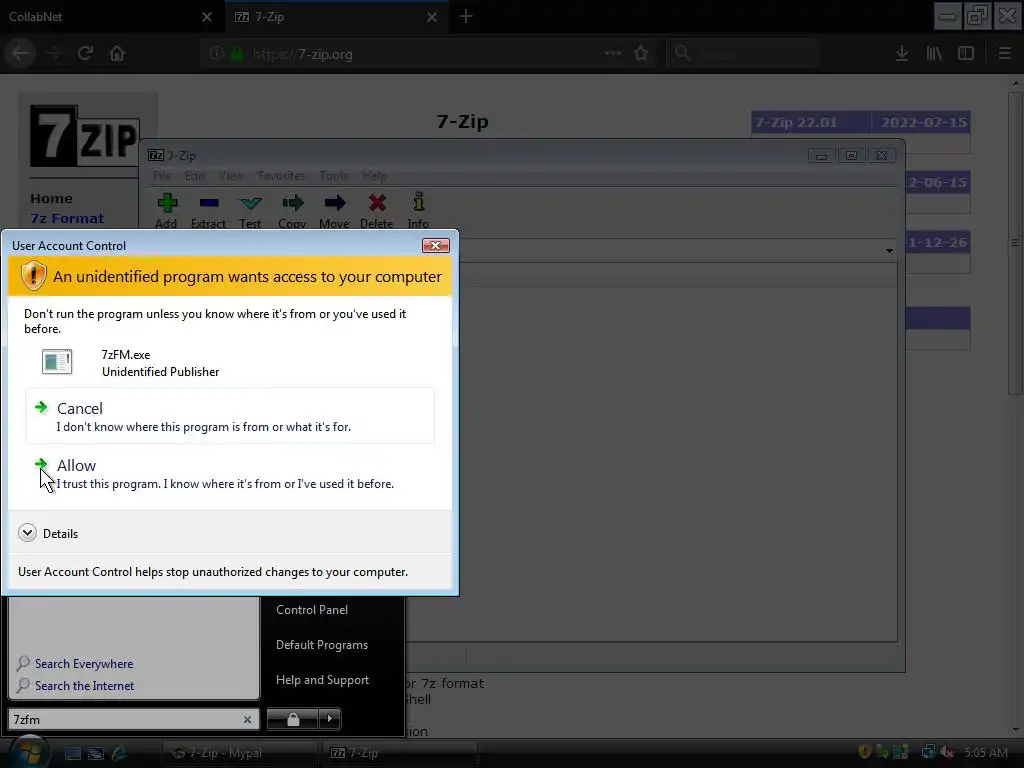Click the 7-Zip 22.01 table cell
The height and width of the screenshot is (768, 1024).
click(810, 122)
